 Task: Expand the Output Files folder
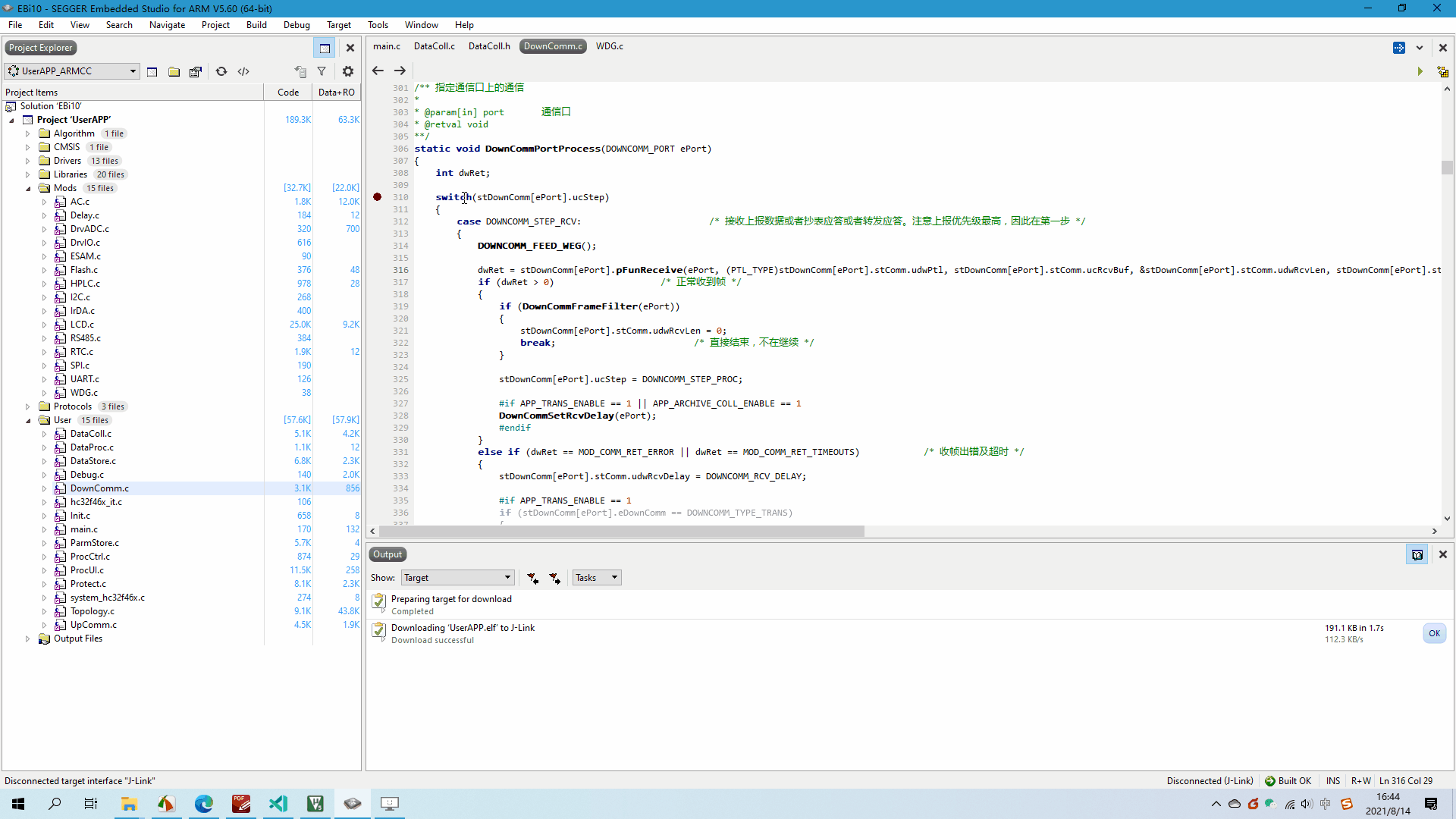[x=28, y=639]
